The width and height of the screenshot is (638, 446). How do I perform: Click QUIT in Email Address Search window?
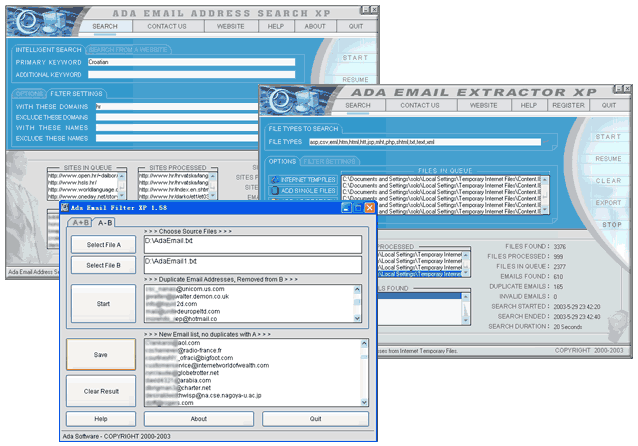(356, 26)
